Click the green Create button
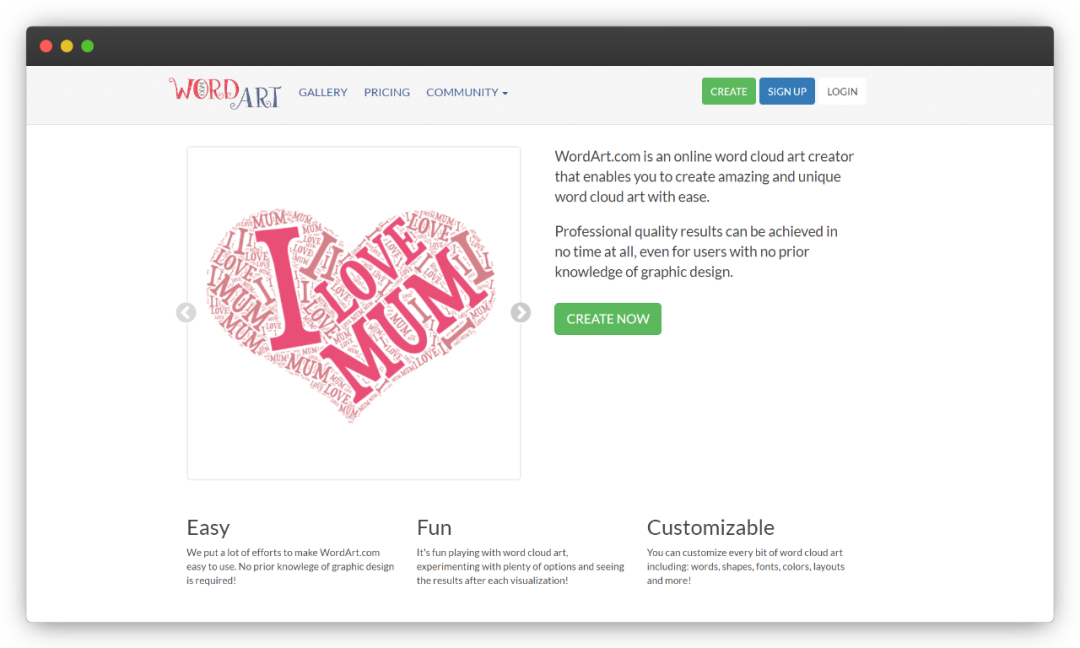 coord(728,92)
